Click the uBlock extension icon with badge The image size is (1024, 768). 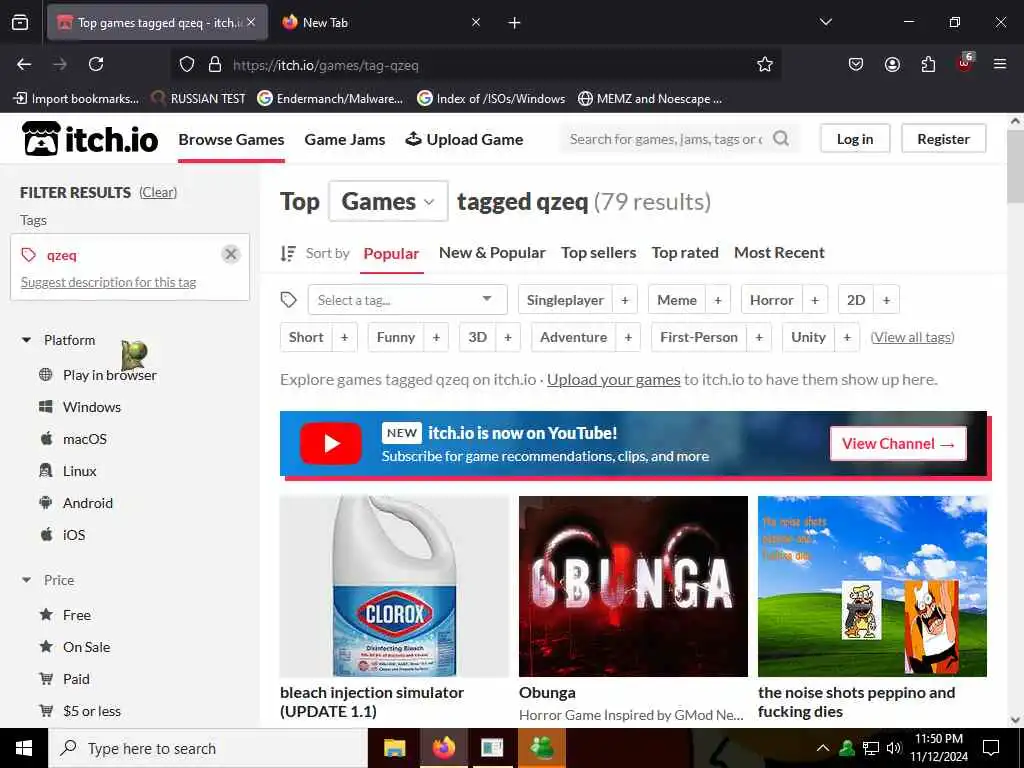click(965, 63)
